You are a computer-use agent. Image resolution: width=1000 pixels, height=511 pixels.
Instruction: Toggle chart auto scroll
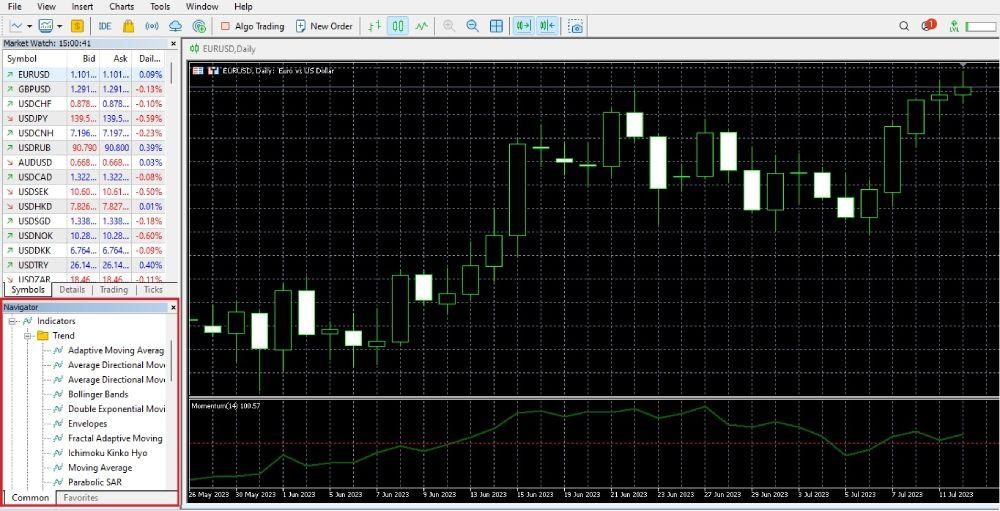click(x=524, y=26)
